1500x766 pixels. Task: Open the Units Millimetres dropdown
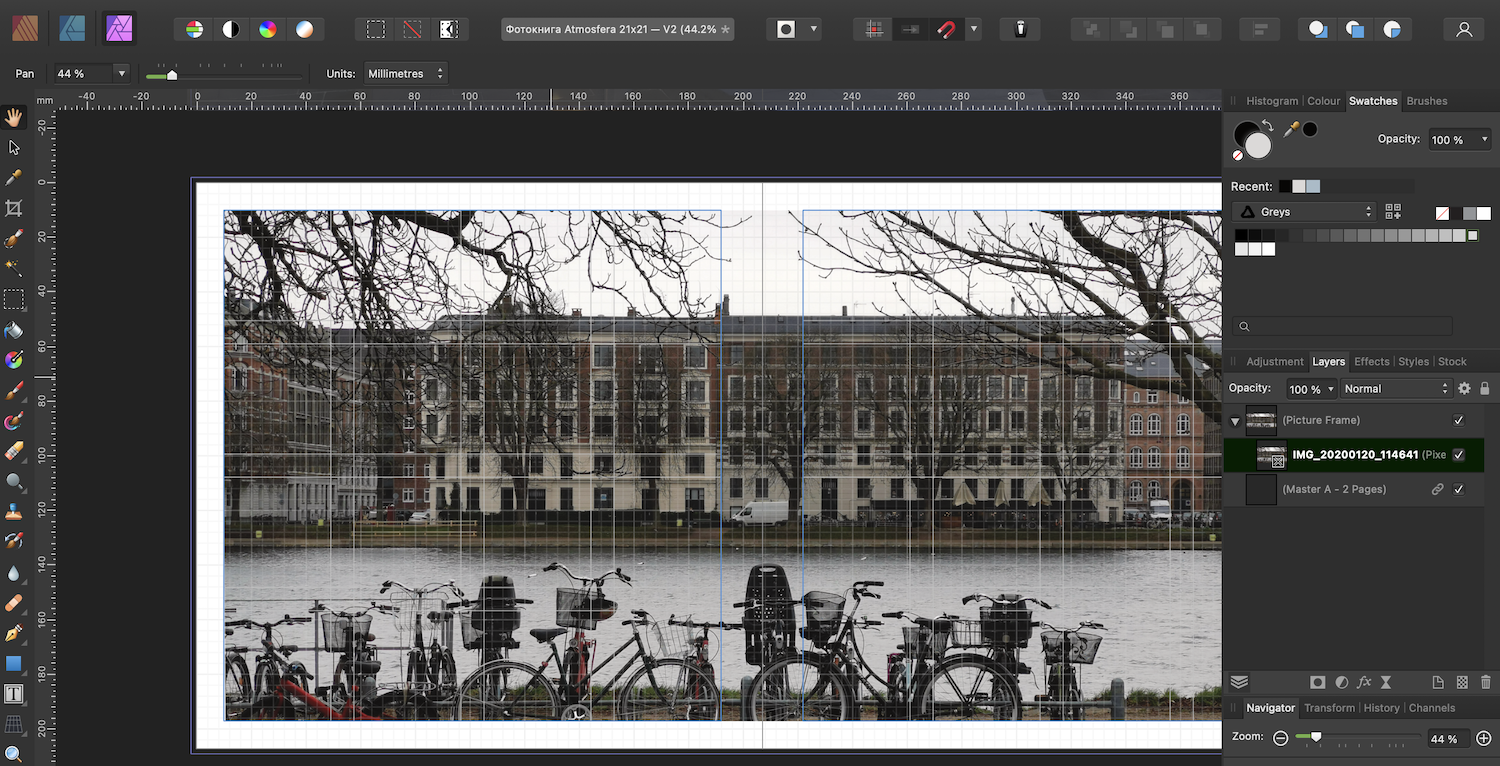coord(405,73)
